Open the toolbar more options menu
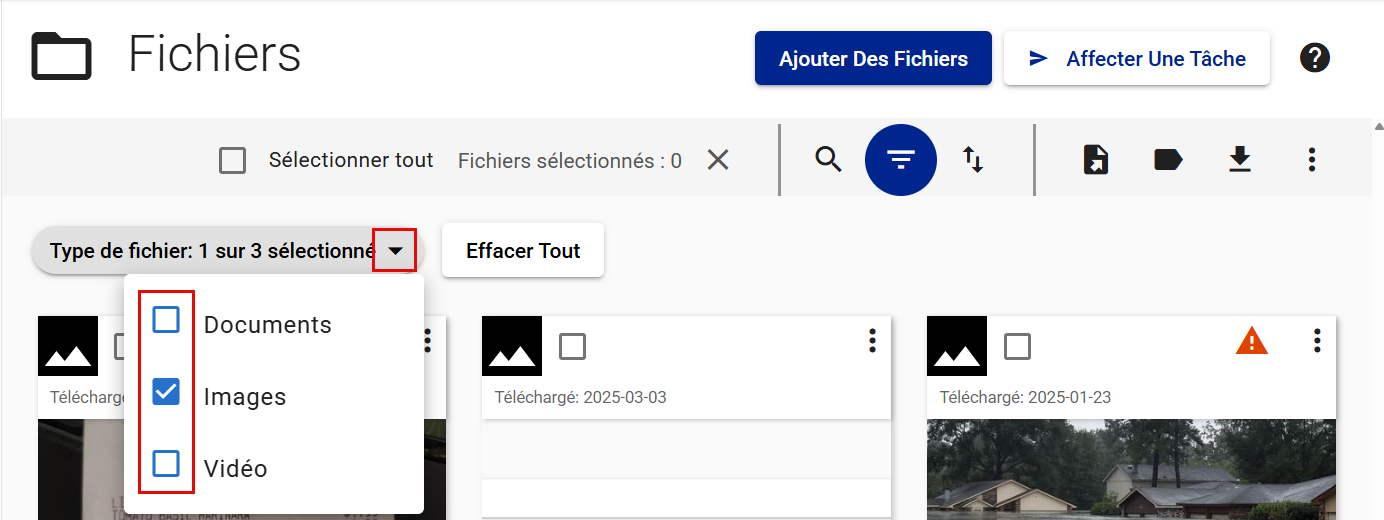The width and height of the screenshot is (1384, 520). [x=1312, y=159]
